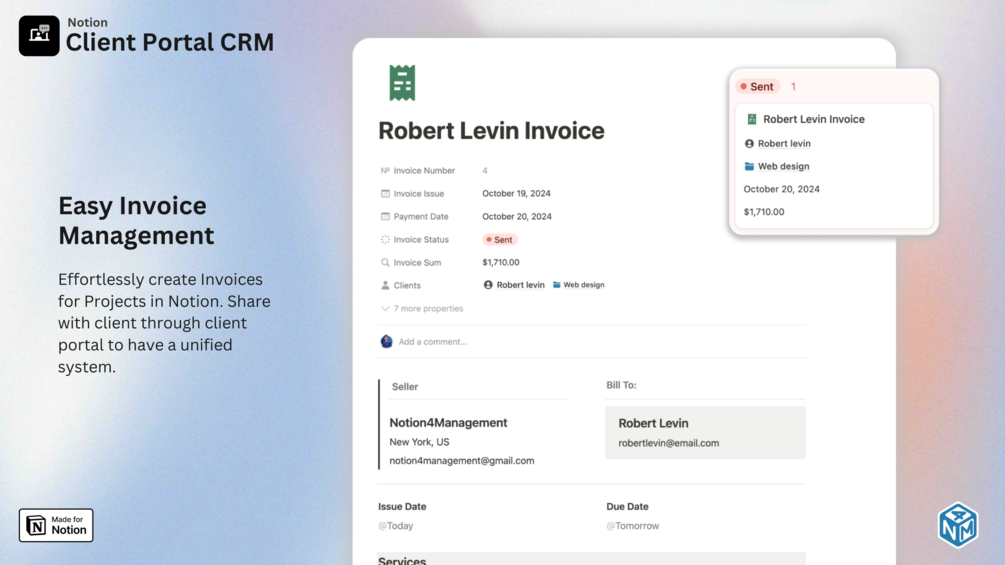Open the Web design project relation in properties

tap(578, 285)
